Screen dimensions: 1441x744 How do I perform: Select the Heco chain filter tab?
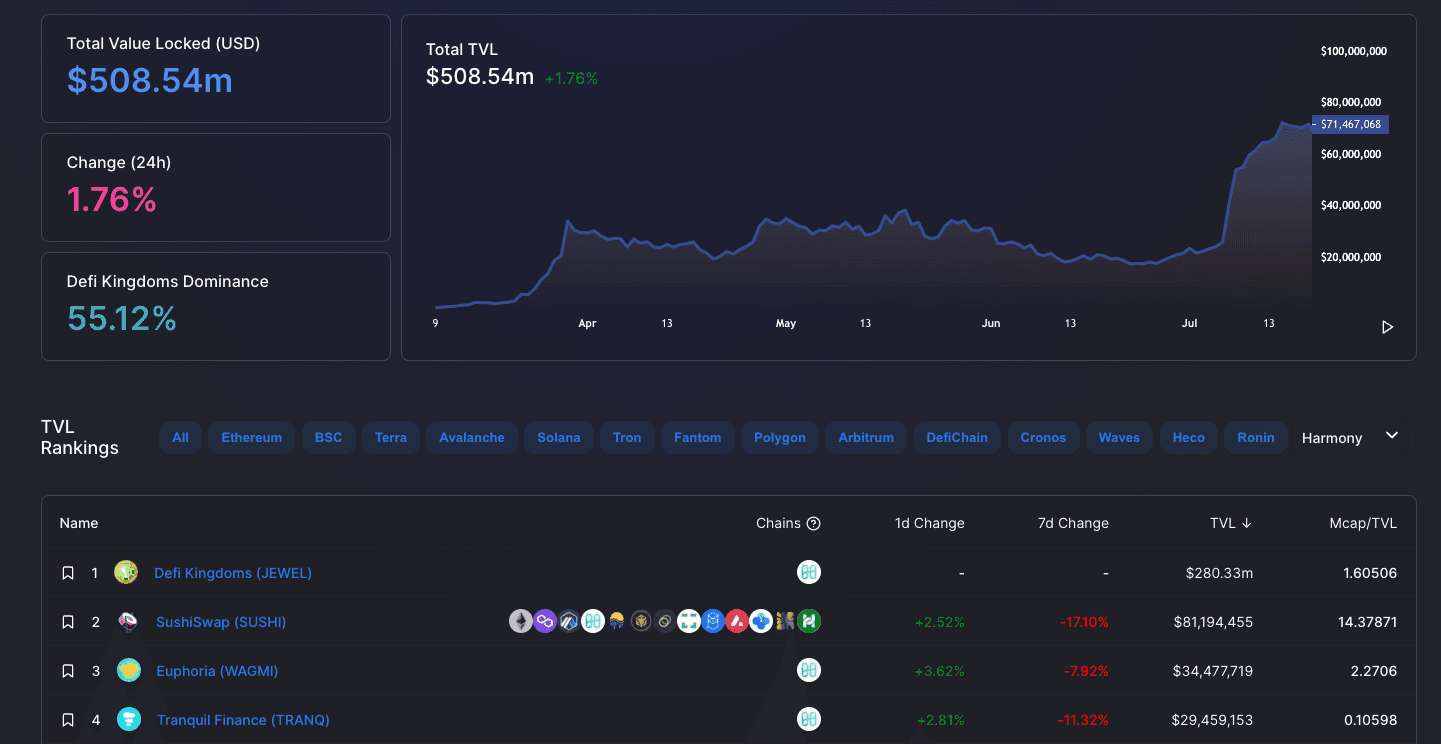pos(1189,438)
